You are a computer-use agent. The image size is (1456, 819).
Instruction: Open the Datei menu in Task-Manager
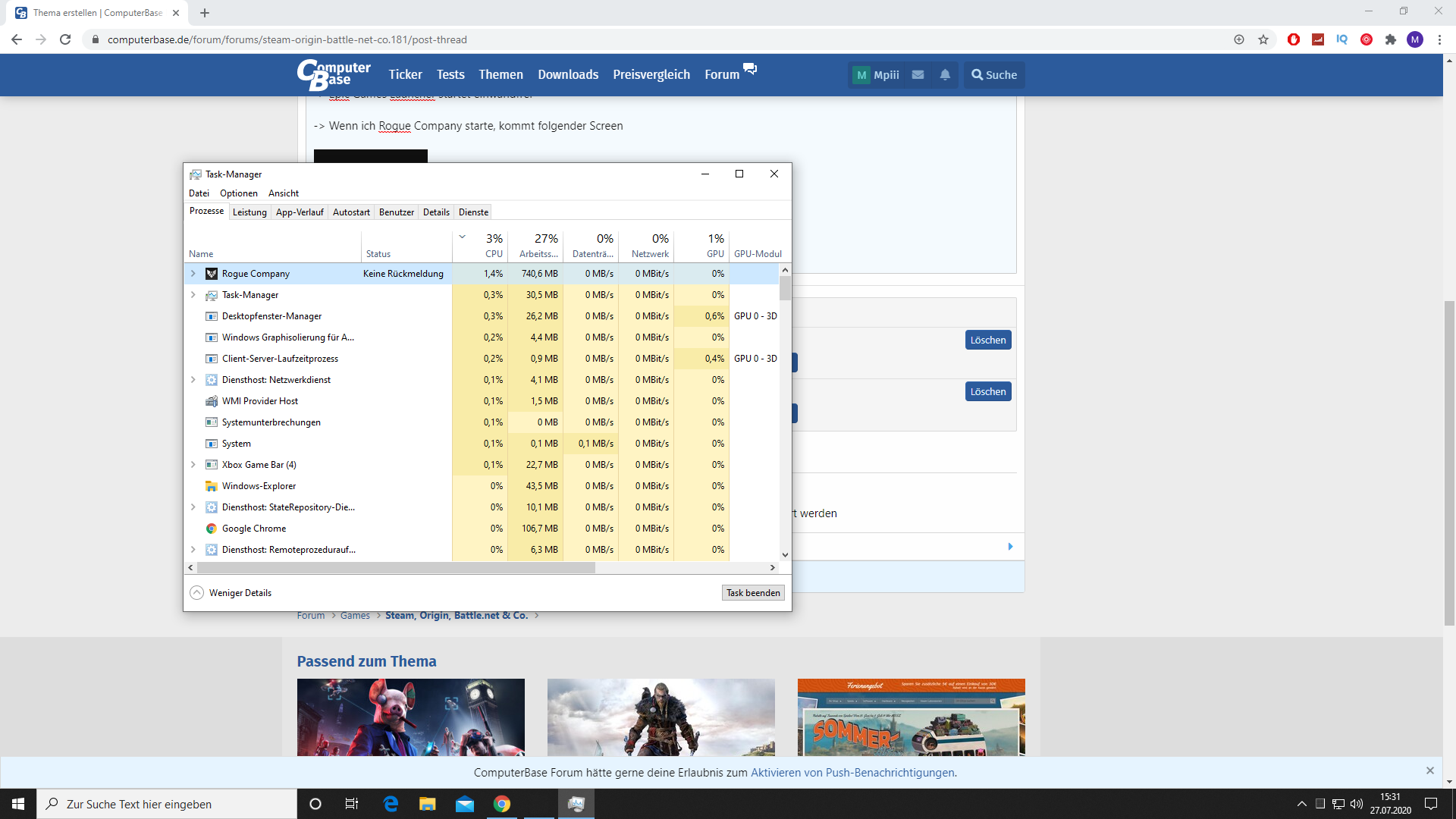[199, 193]
